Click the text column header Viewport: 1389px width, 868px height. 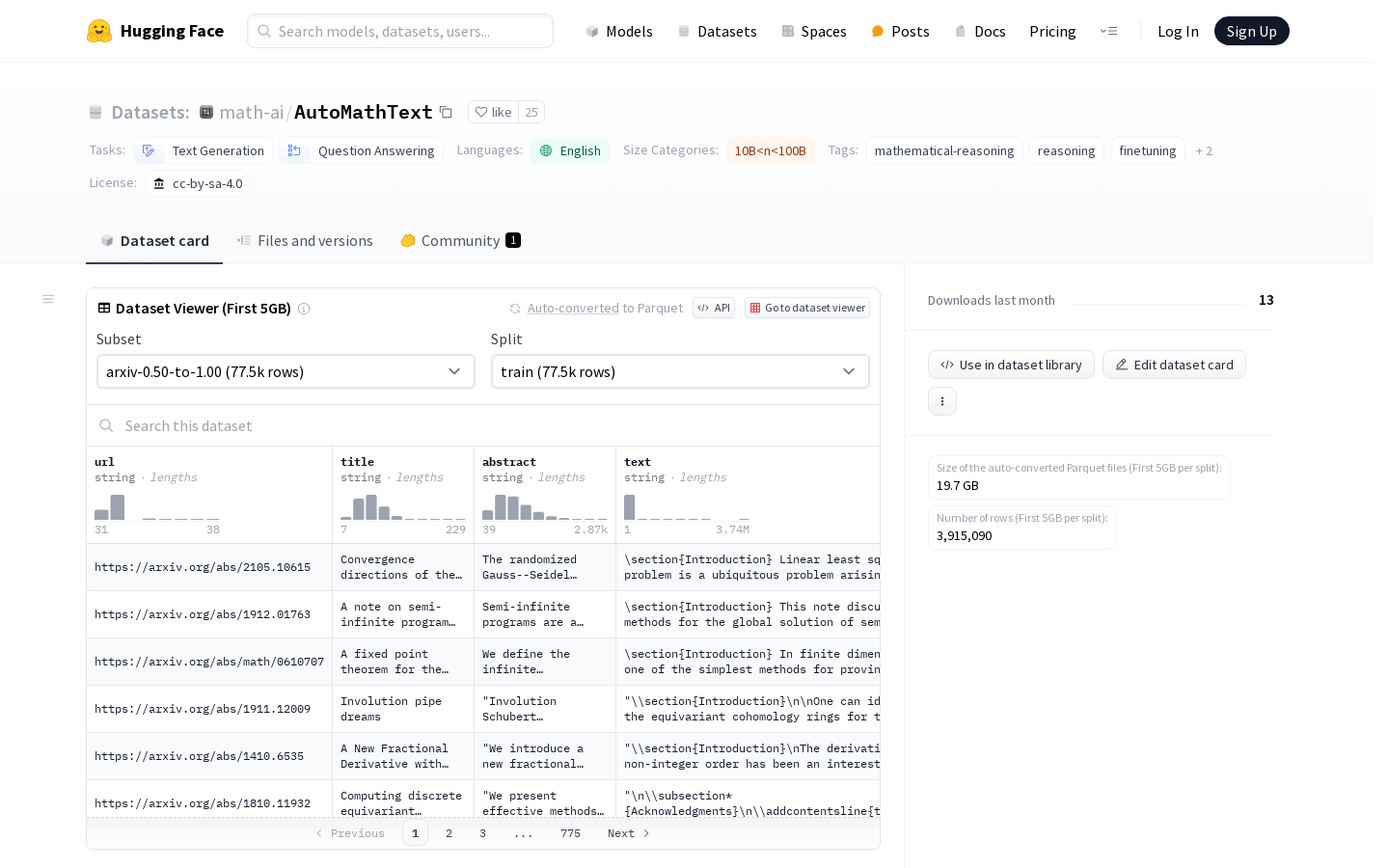pos(638,462)
